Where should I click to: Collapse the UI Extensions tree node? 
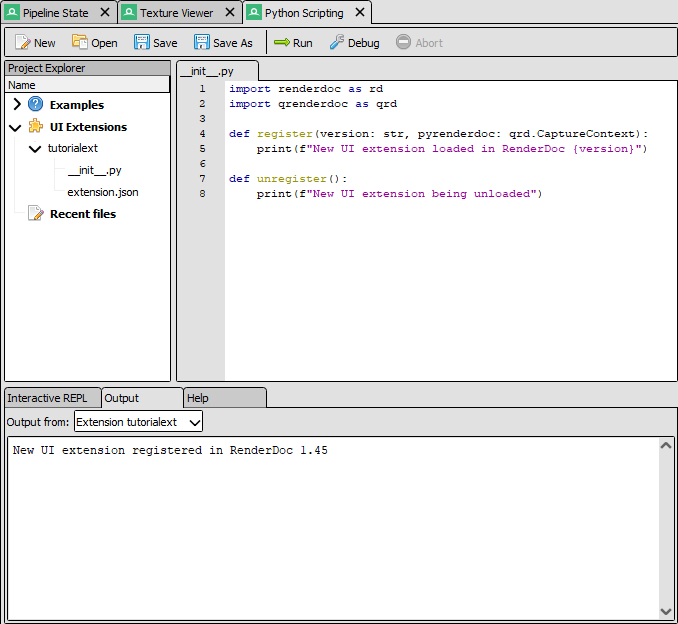[15, 128]
